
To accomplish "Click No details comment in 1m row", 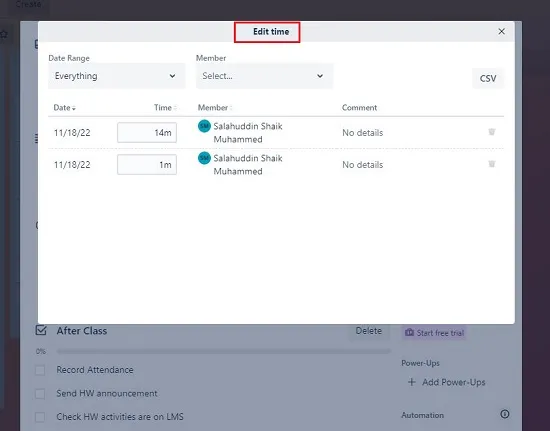I will [x=362, y=165].
